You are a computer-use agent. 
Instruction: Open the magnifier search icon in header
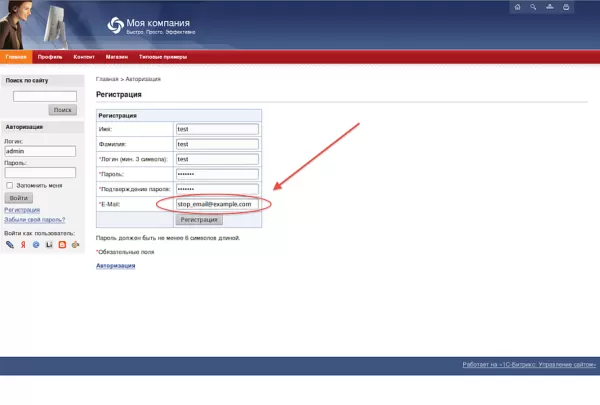[533, 7]
